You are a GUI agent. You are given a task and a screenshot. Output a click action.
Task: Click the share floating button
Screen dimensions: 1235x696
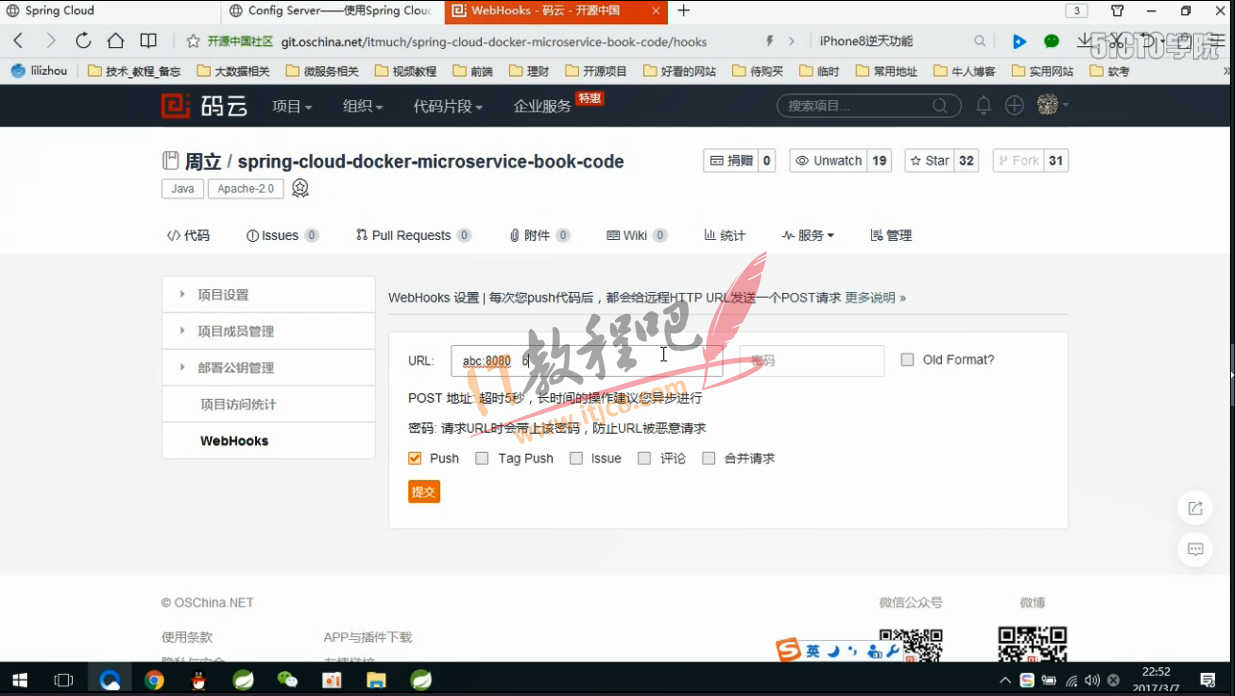coord(1195,508)
